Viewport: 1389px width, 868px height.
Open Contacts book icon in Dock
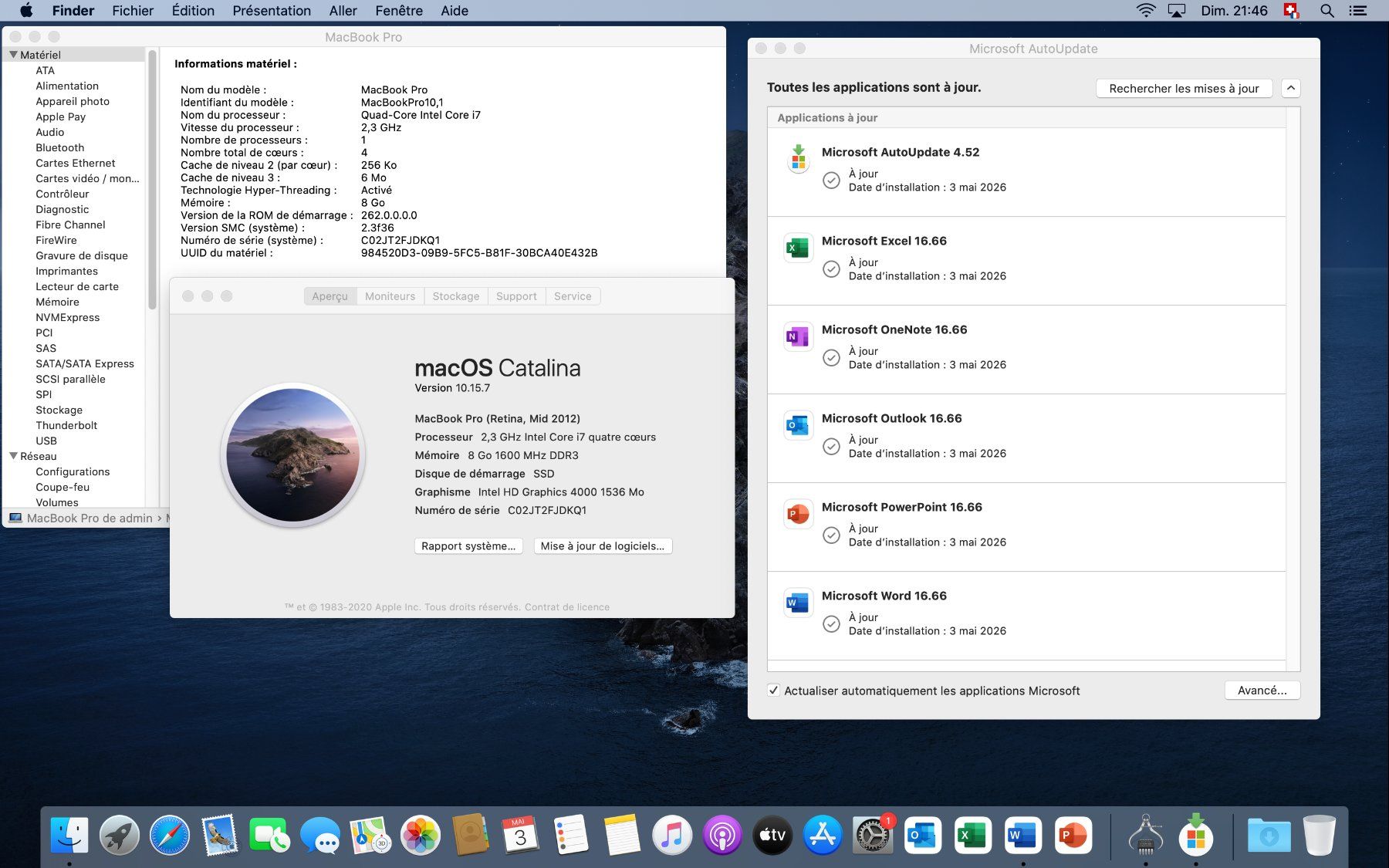tap(470, 835)
